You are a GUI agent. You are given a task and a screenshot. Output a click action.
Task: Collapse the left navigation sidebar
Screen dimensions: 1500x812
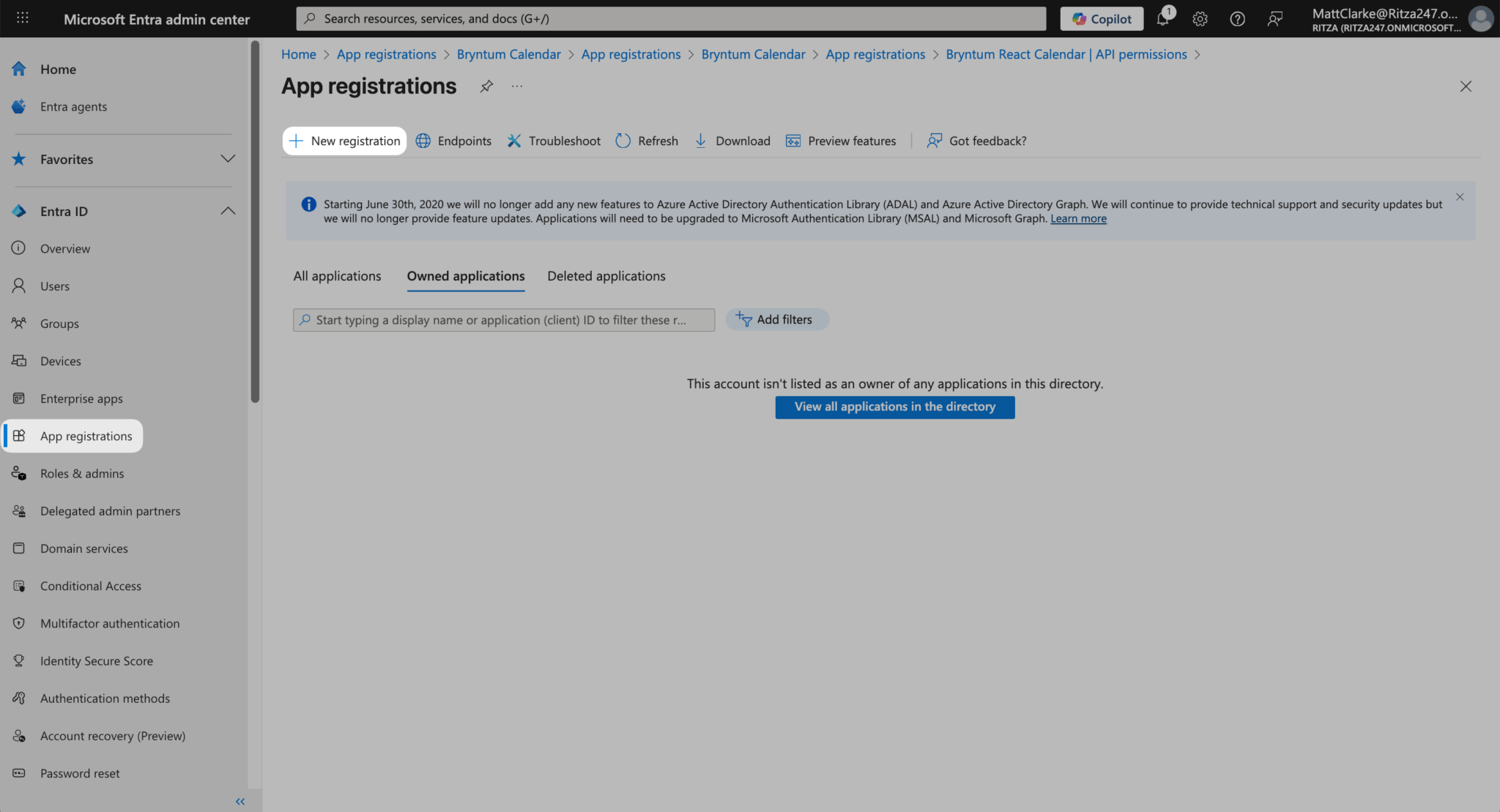pos(240,802)
